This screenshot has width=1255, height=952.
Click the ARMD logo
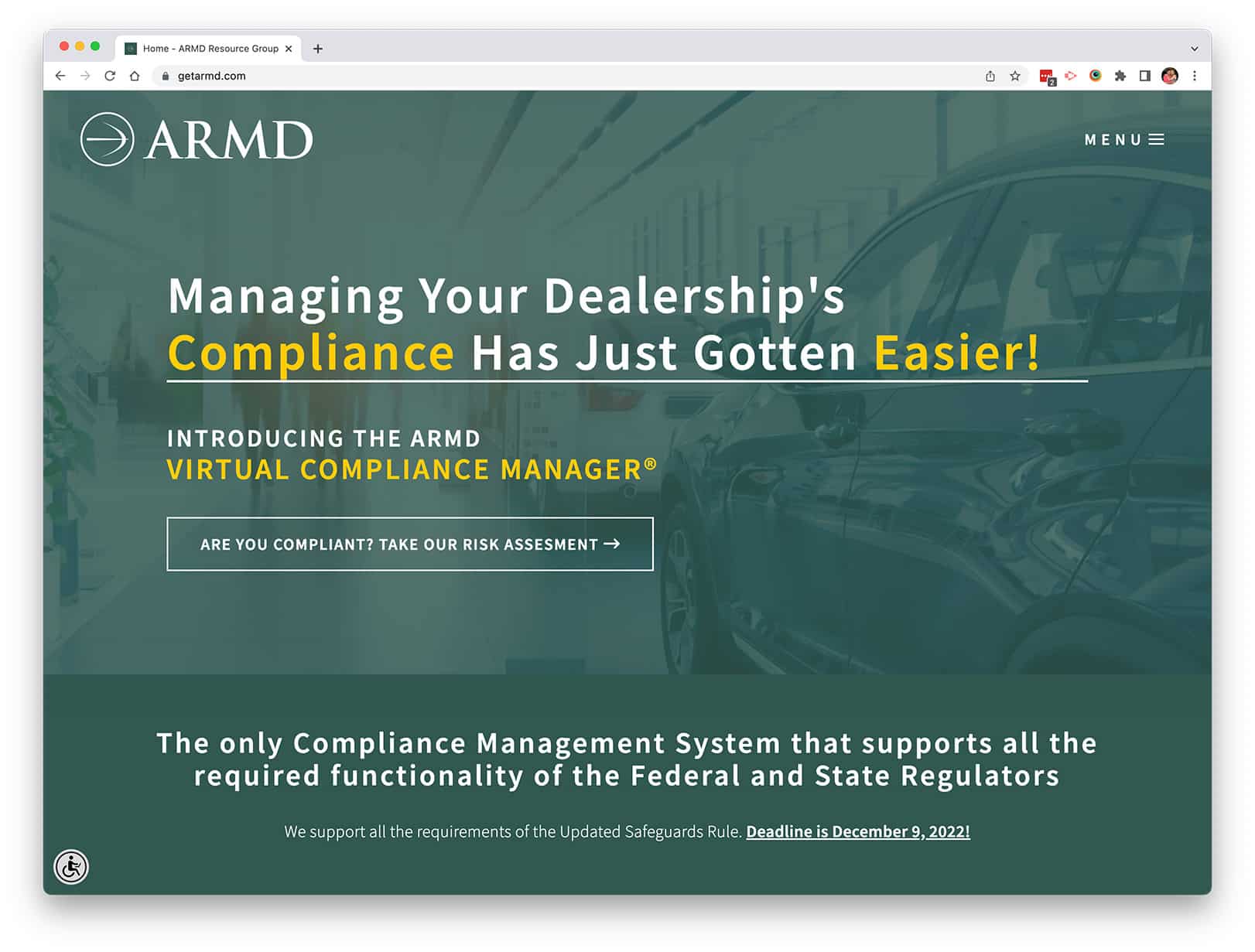point(197,139)
